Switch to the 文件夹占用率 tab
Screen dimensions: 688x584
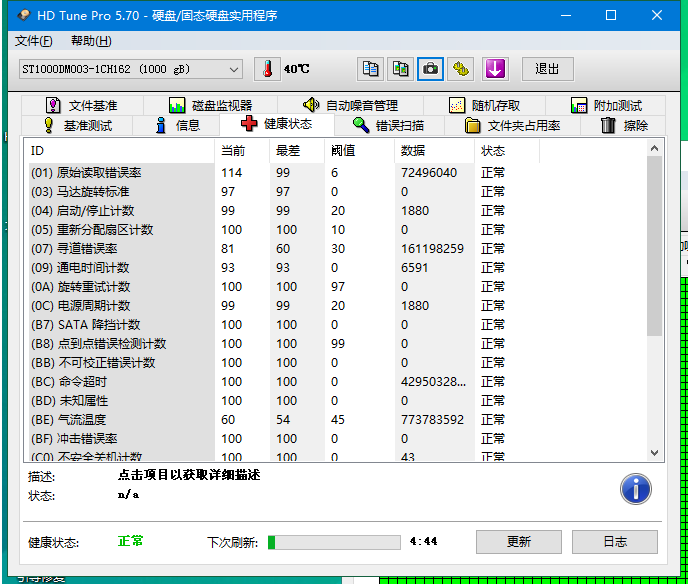(x=512, y=125)
